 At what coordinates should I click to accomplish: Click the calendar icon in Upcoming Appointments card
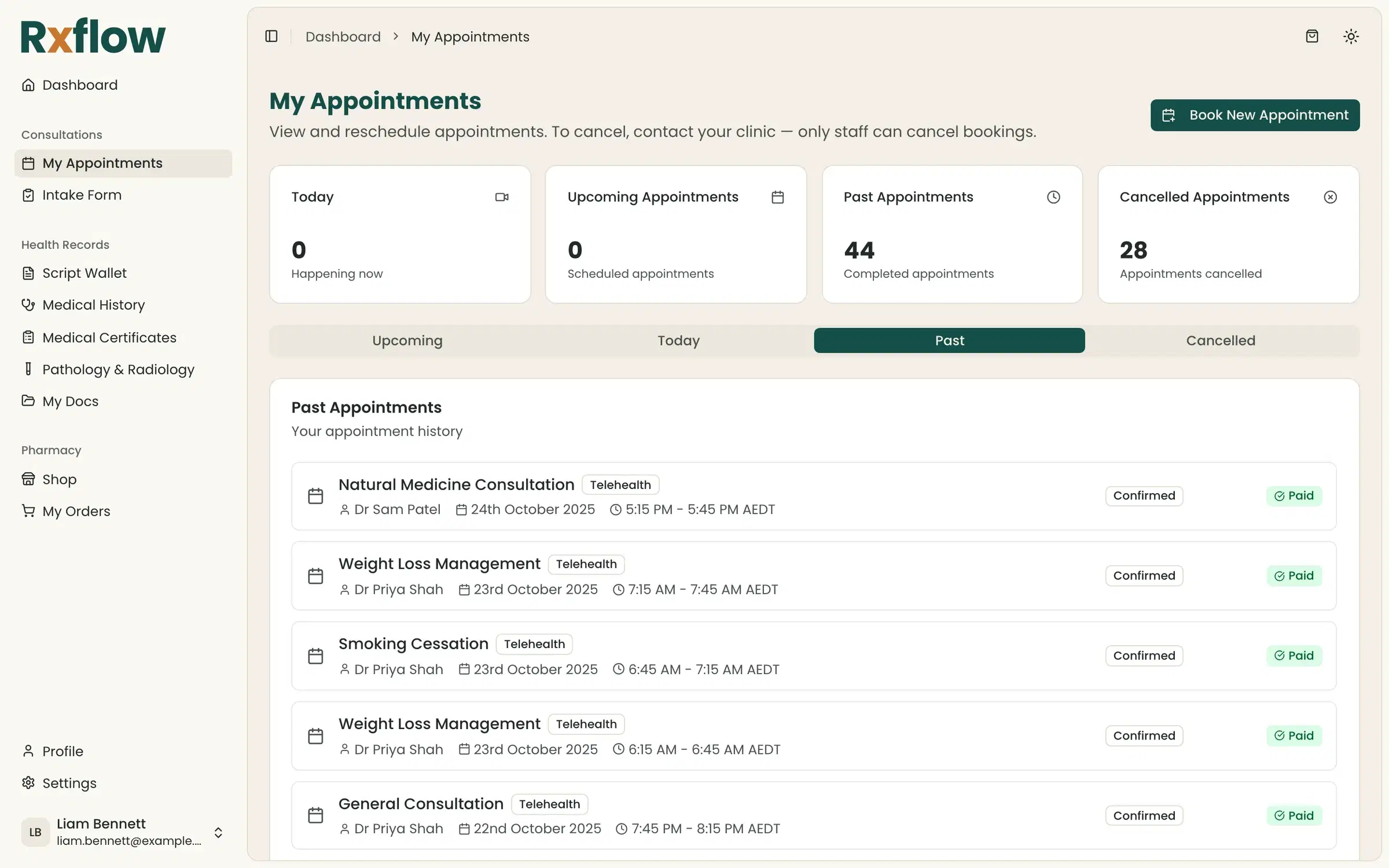(x=778, y=197)
